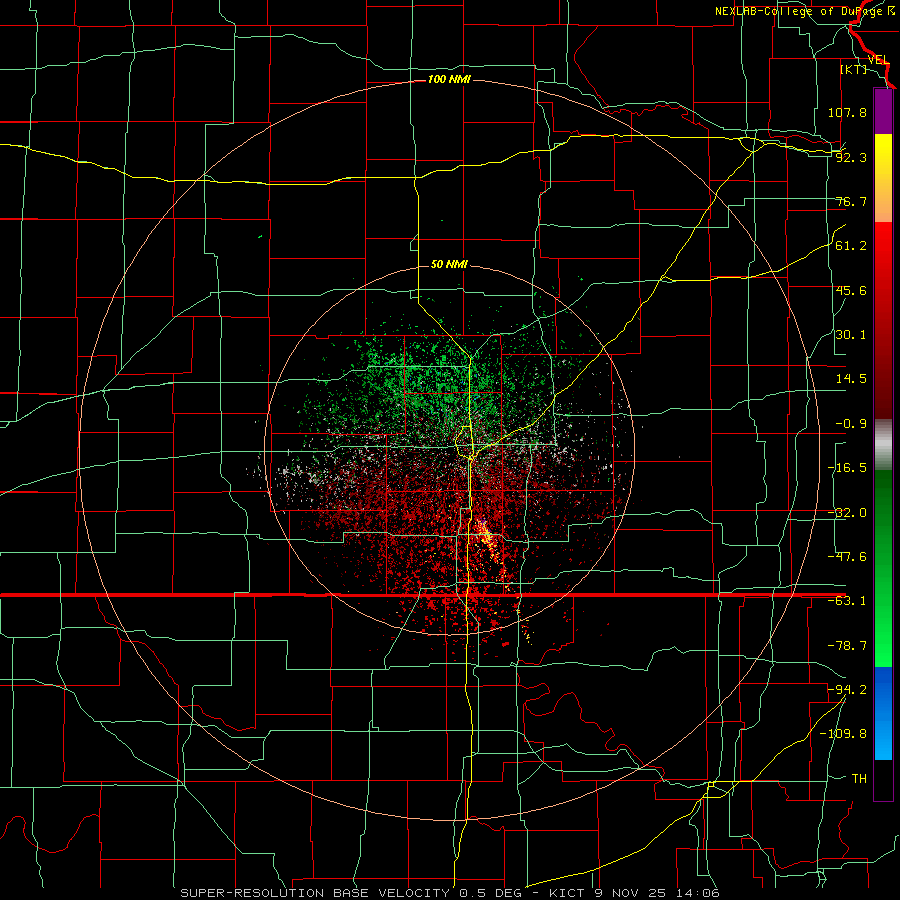This screenshot has width=900, height=900.
Task: Click the purple segment of the color bar
Action: click(x=883, y=111)
